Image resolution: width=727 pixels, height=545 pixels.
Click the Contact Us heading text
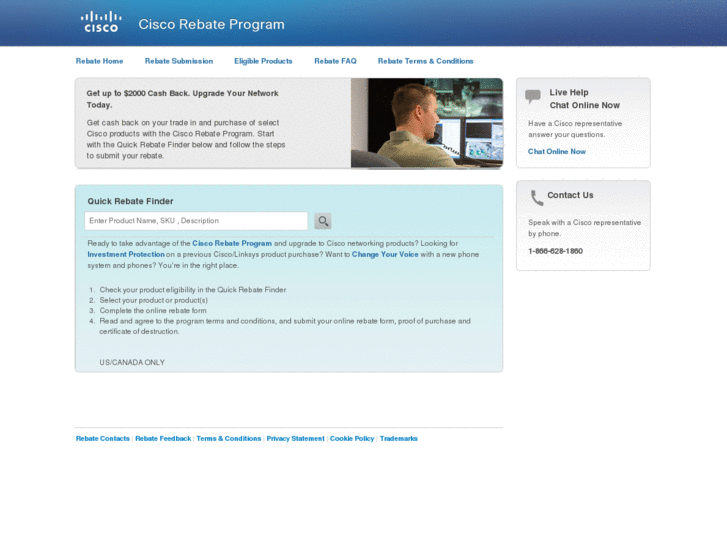(x=570, y=195)
